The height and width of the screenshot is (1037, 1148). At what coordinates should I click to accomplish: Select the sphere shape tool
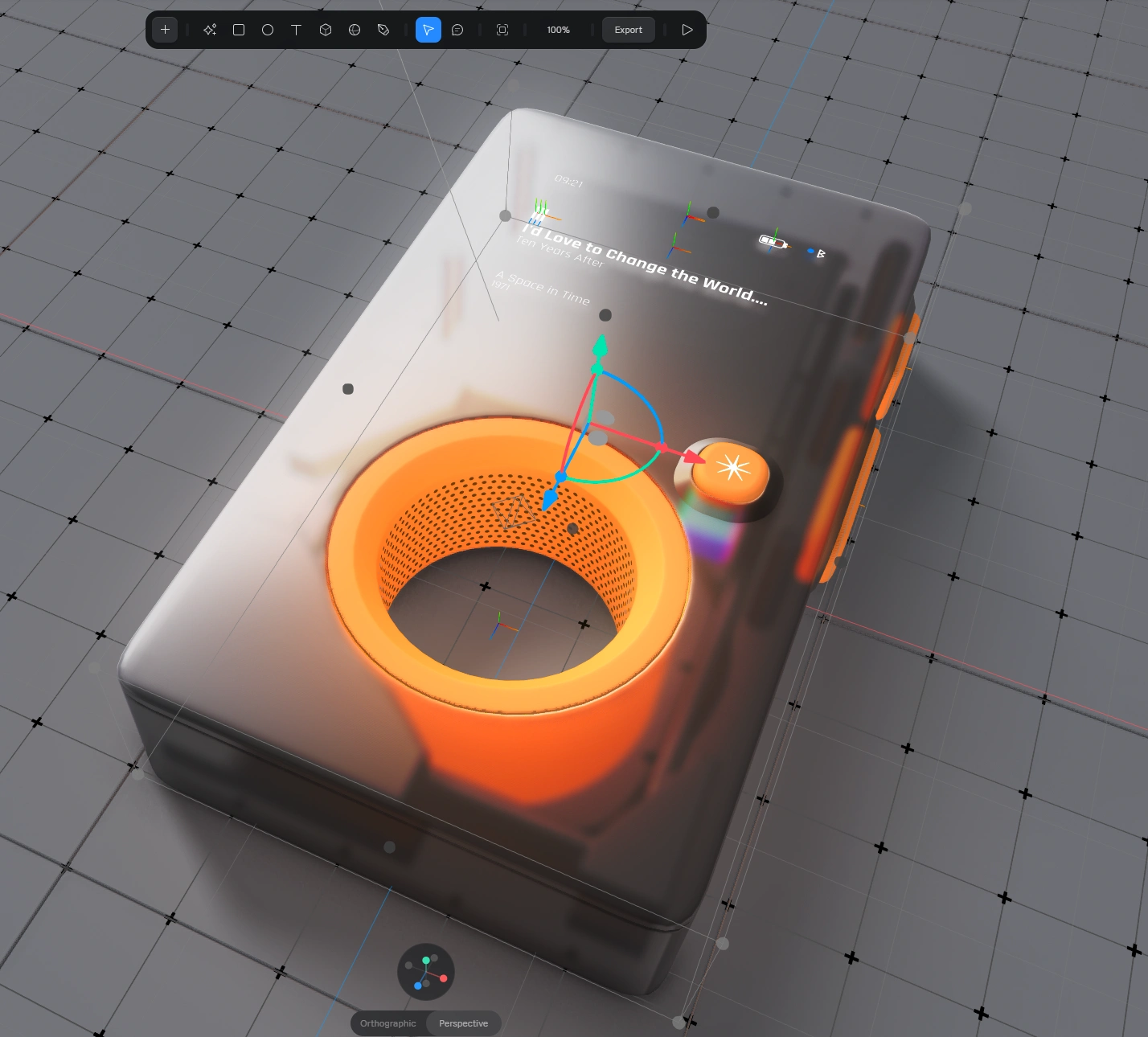[x=354, y=30]
